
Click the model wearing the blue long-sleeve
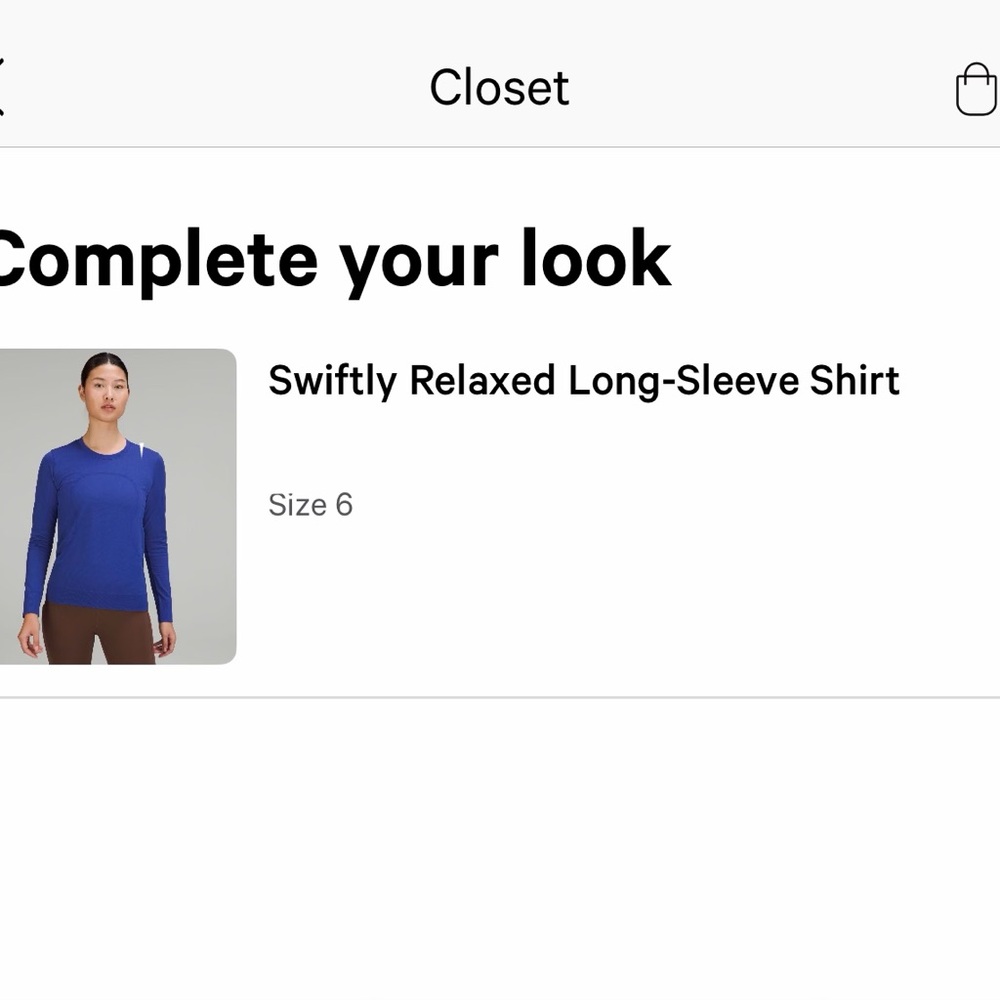pyautogui.click(x=110, y=500)
